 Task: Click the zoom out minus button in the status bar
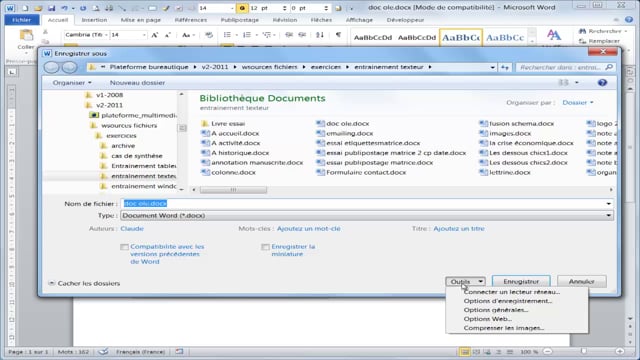(x=548, y=351)
